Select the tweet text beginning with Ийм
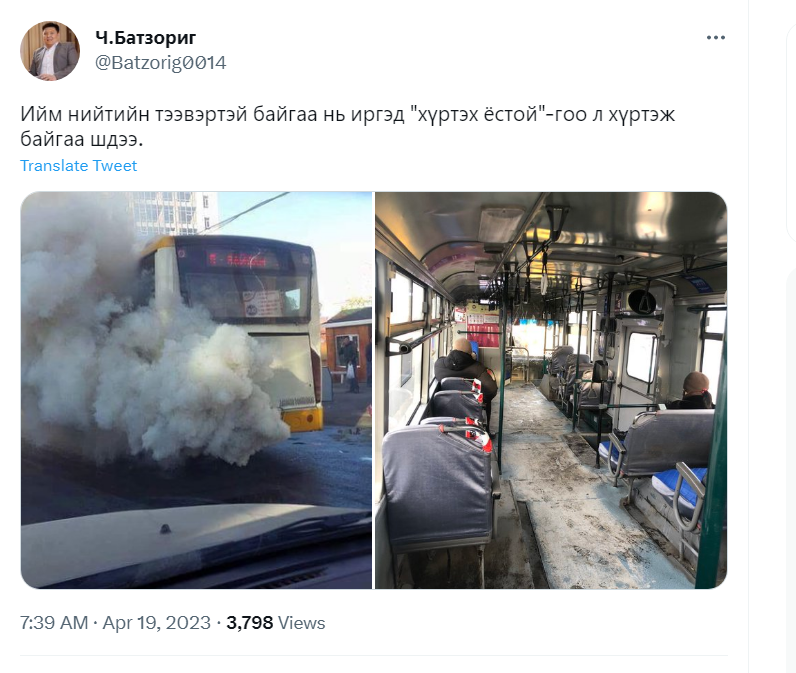This screenshot has width=796, height=673. 348,126
